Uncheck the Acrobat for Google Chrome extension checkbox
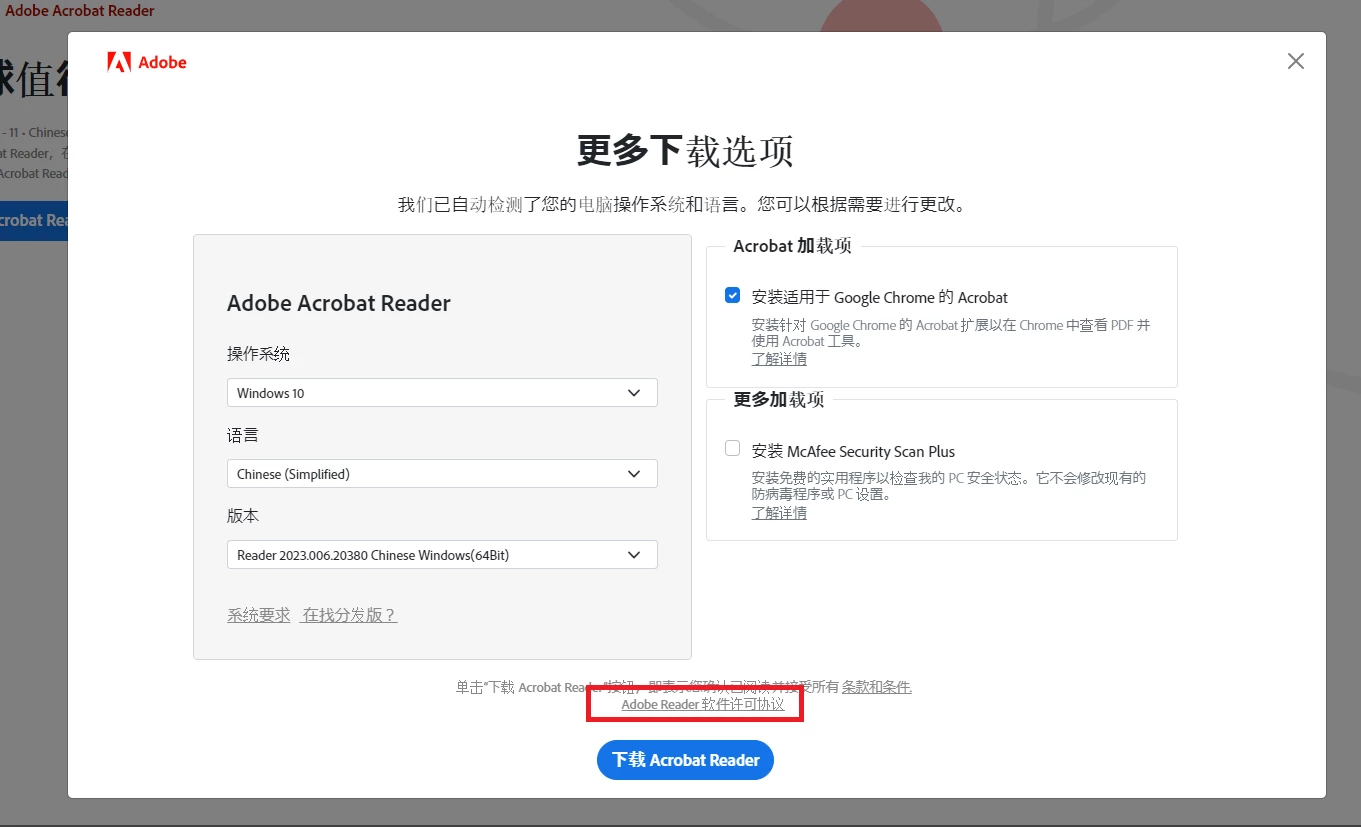Screen dimensions: 1361x827 click(x=733, y=296)
